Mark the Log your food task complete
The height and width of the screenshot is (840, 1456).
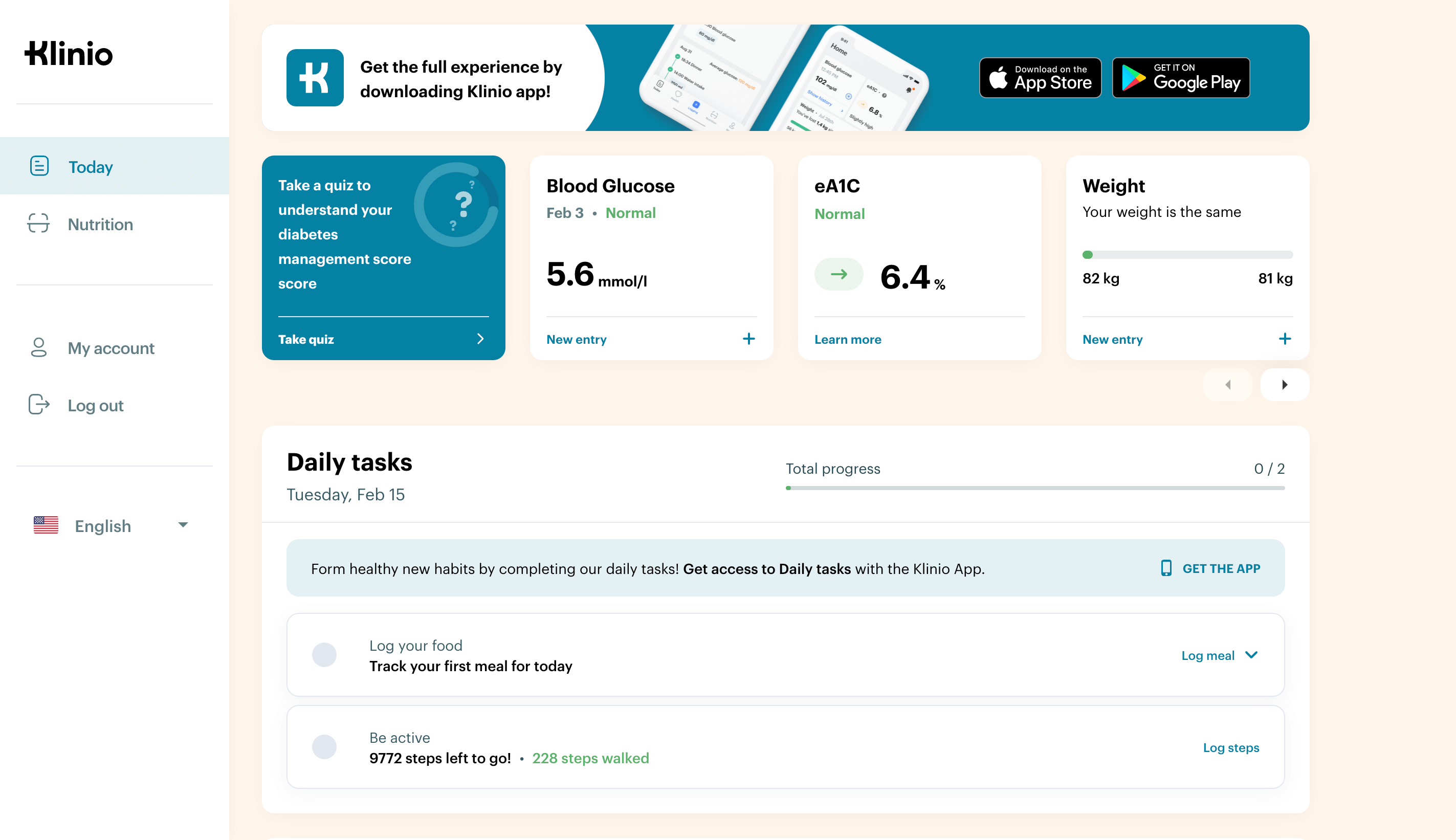click(x=325, y=655)
